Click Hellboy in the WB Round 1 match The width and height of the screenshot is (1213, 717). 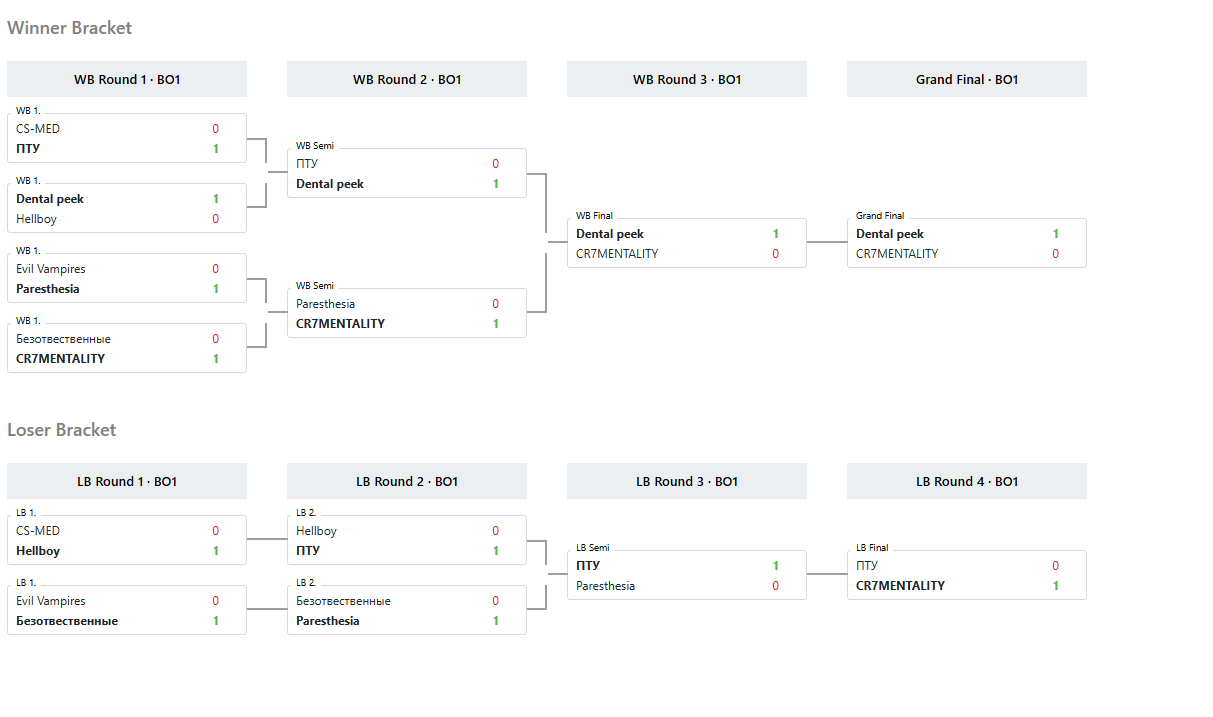37,219
